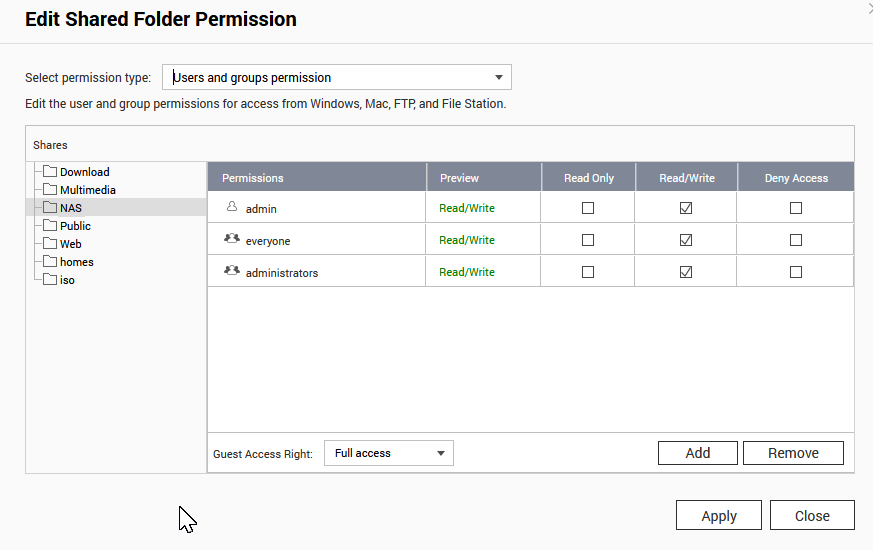
Task: Uncheck Read/Write for everyone
Action: coord(686,240)
